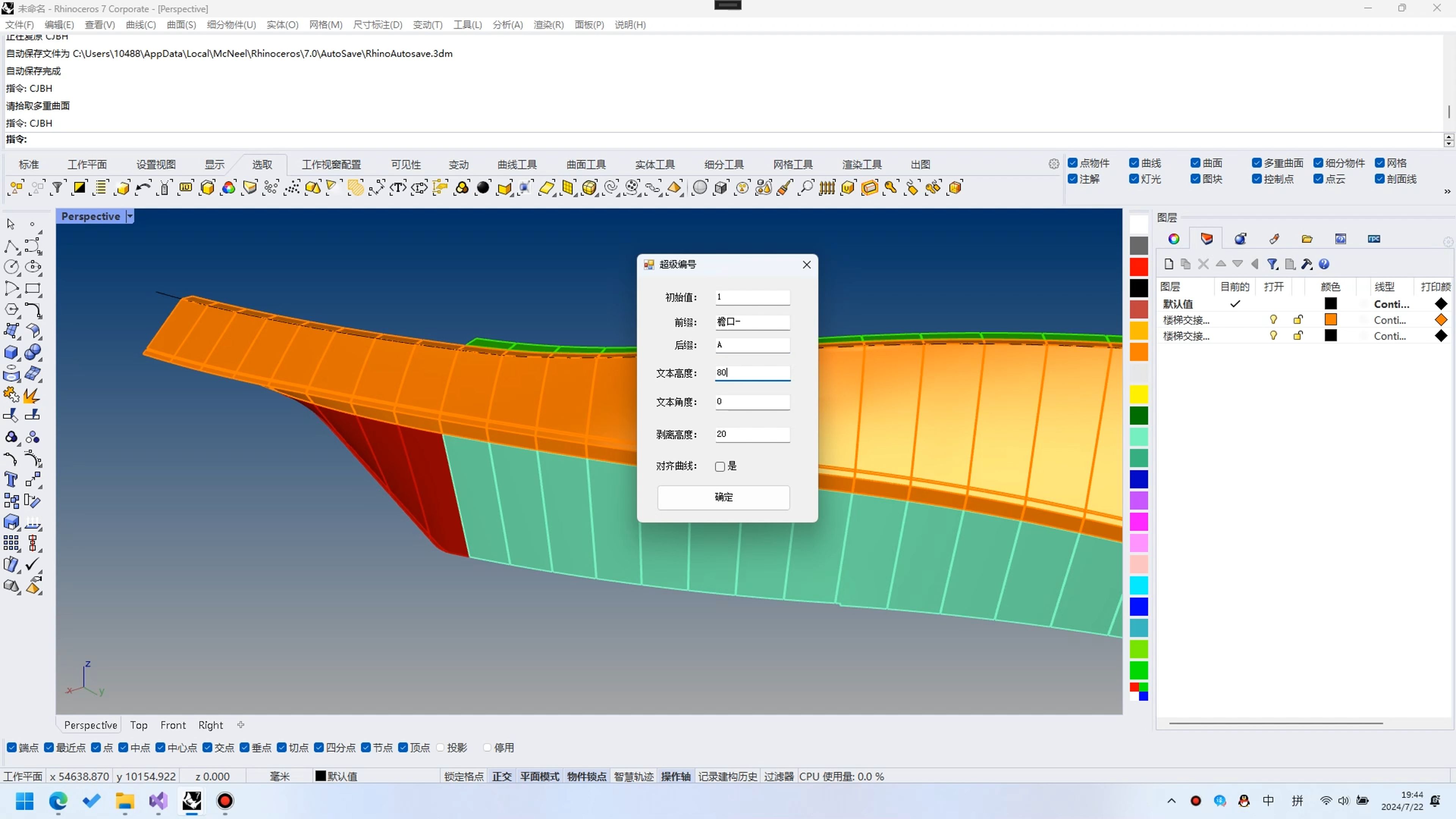
Task: Uncheck the 多重曲面 selection filter
Action: click(1257, 163)
